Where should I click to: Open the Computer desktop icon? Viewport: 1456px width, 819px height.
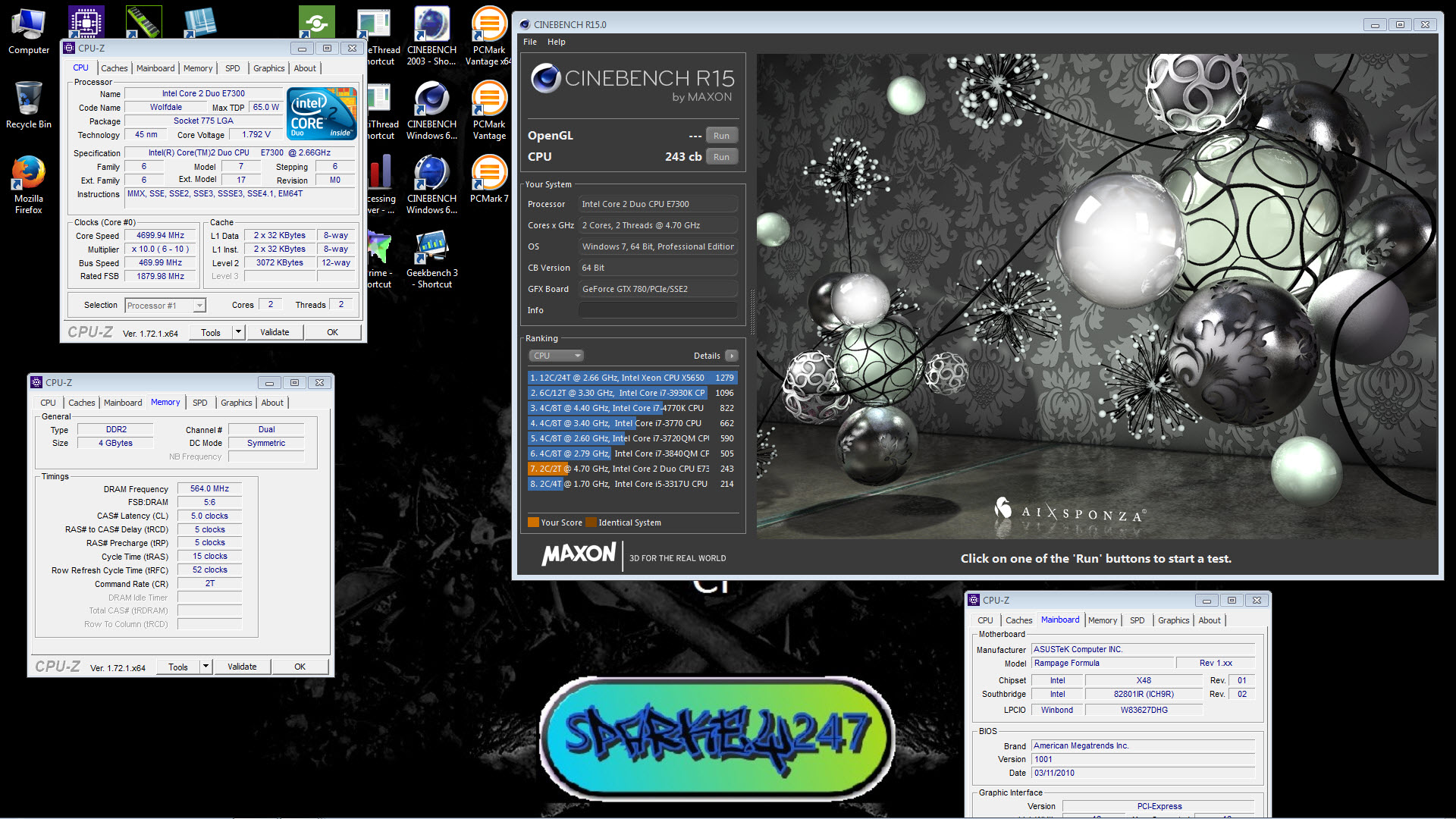coord(29,32)
